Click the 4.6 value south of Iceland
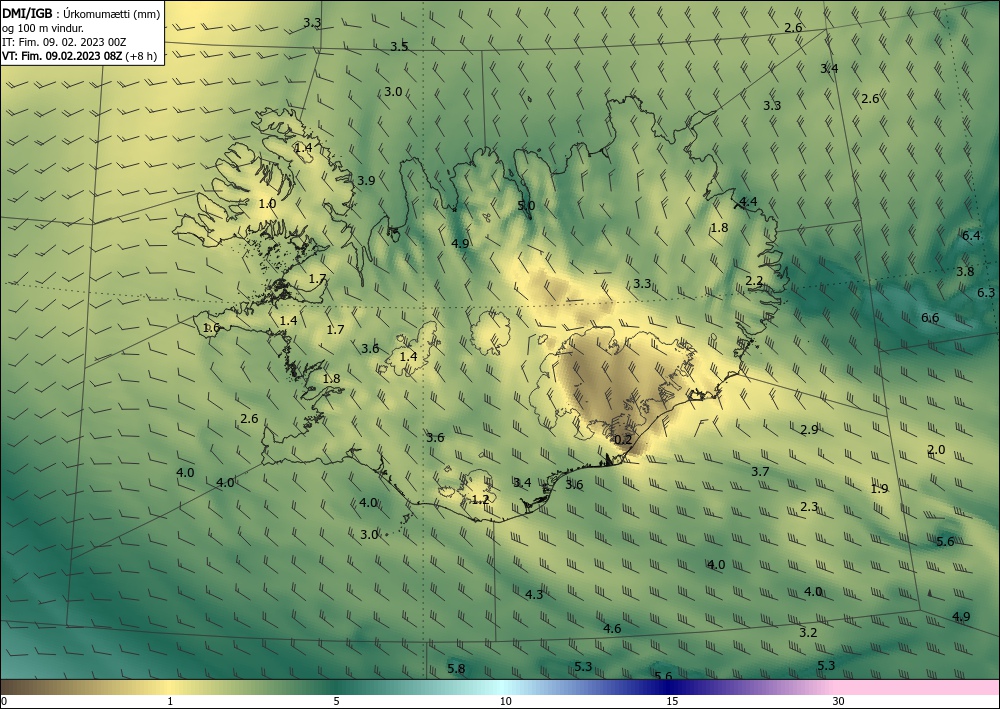The height and width of the screenshot is (709, 1000). coord(612,629)
